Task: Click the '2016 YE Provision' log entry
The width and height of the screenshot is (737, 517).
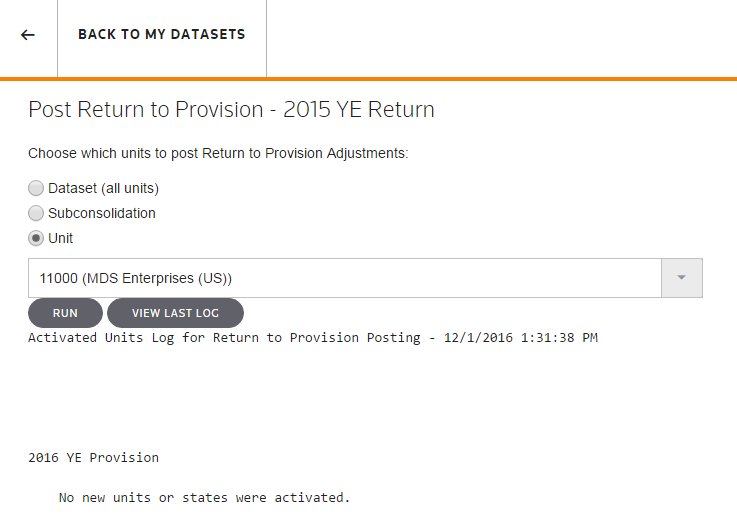Action: (93, 458)
